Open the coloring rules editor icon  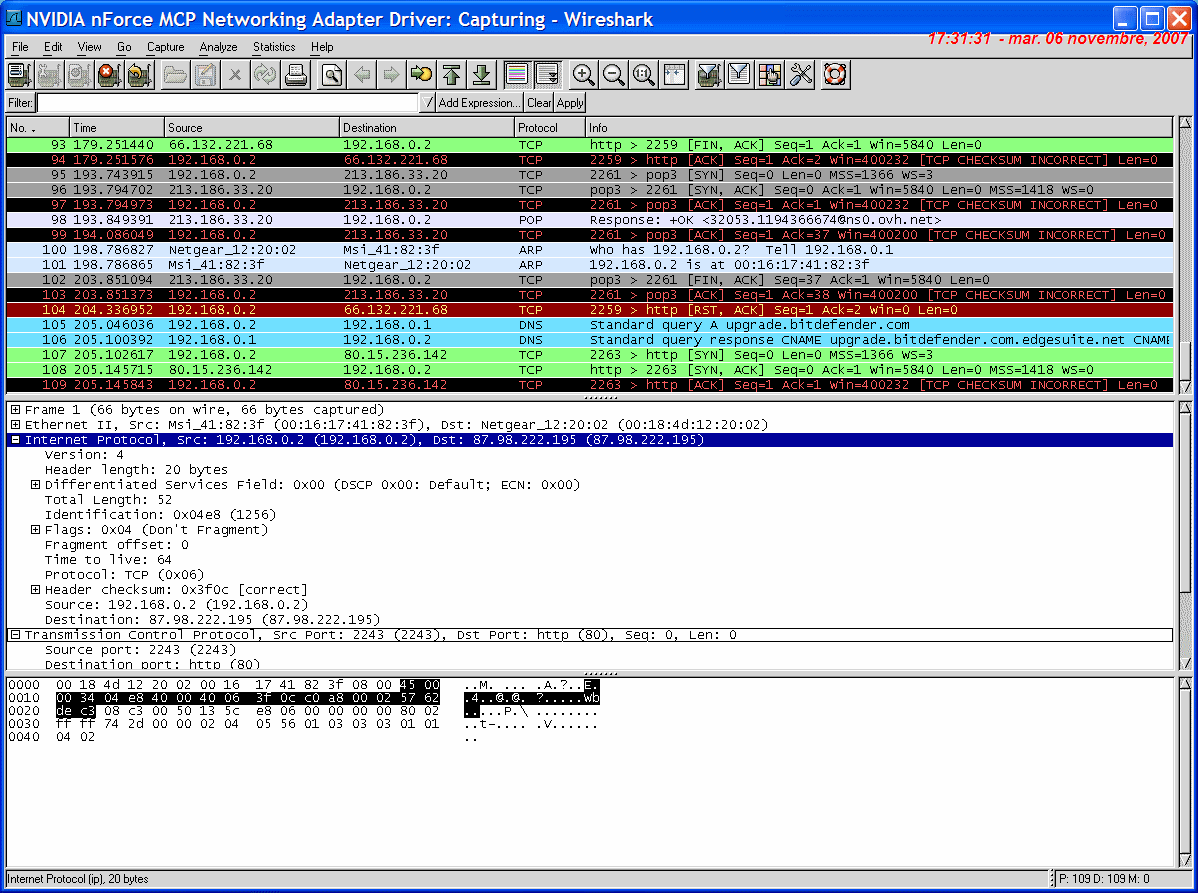coord(769,75)
